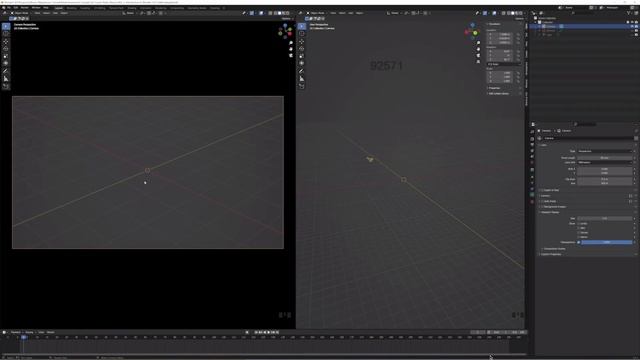This screenshot has width=640, height=360.
Task: Toggle camera view icon in right viewport
Action: click(x=478, y=56)
